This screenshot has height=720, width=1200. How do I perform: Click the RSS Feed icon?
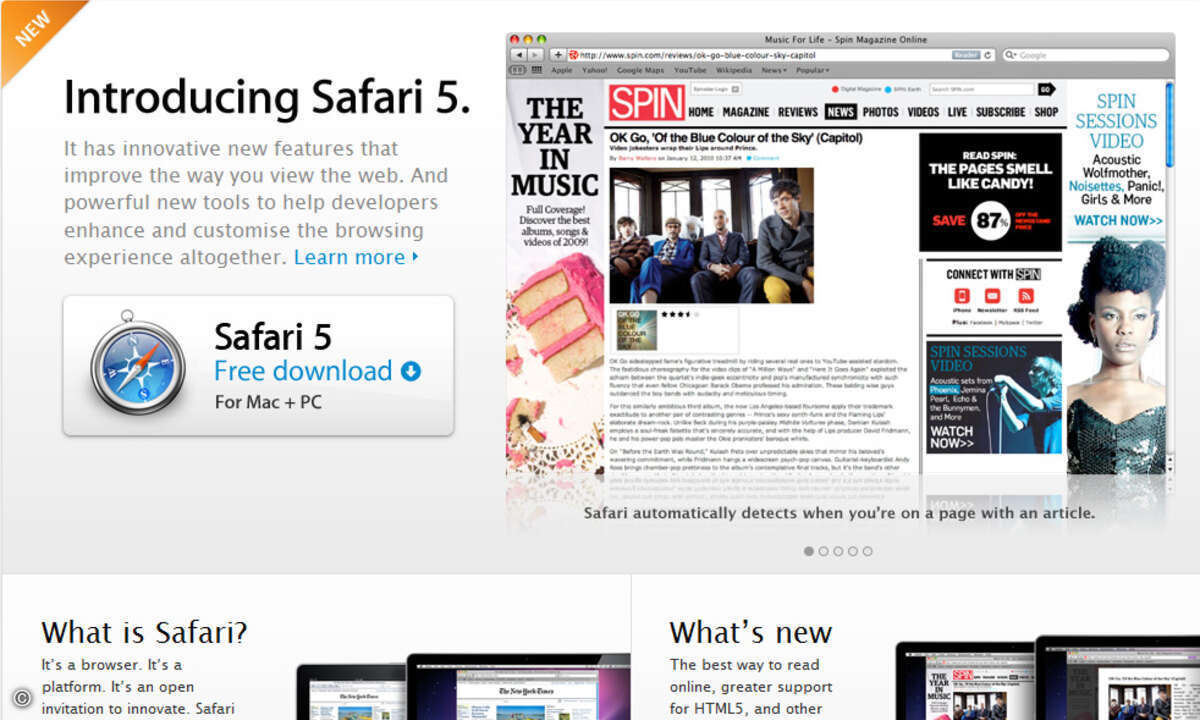(1025, 296)
